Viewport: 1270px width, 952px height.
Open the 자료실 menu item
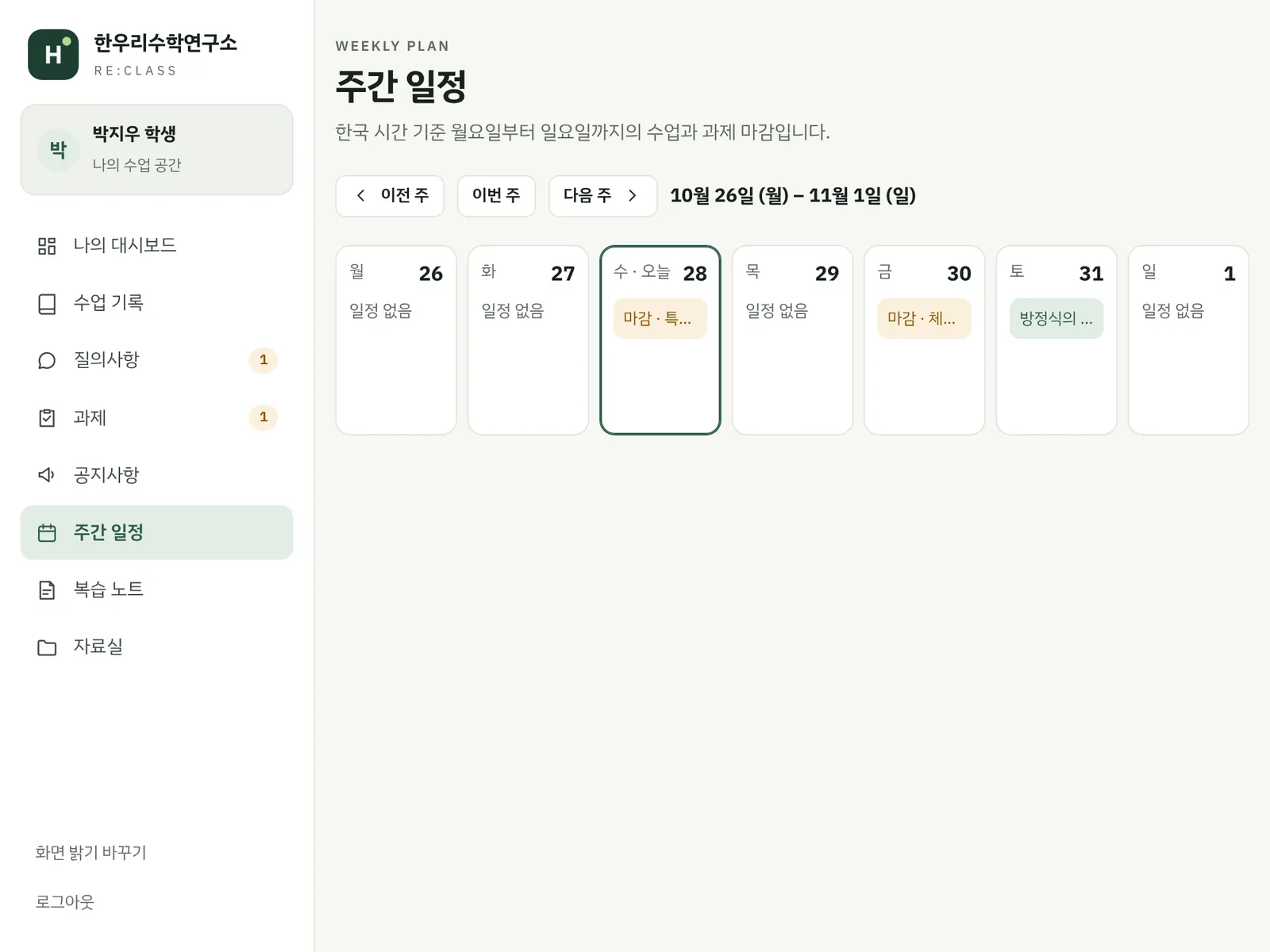tap(156, 647)
